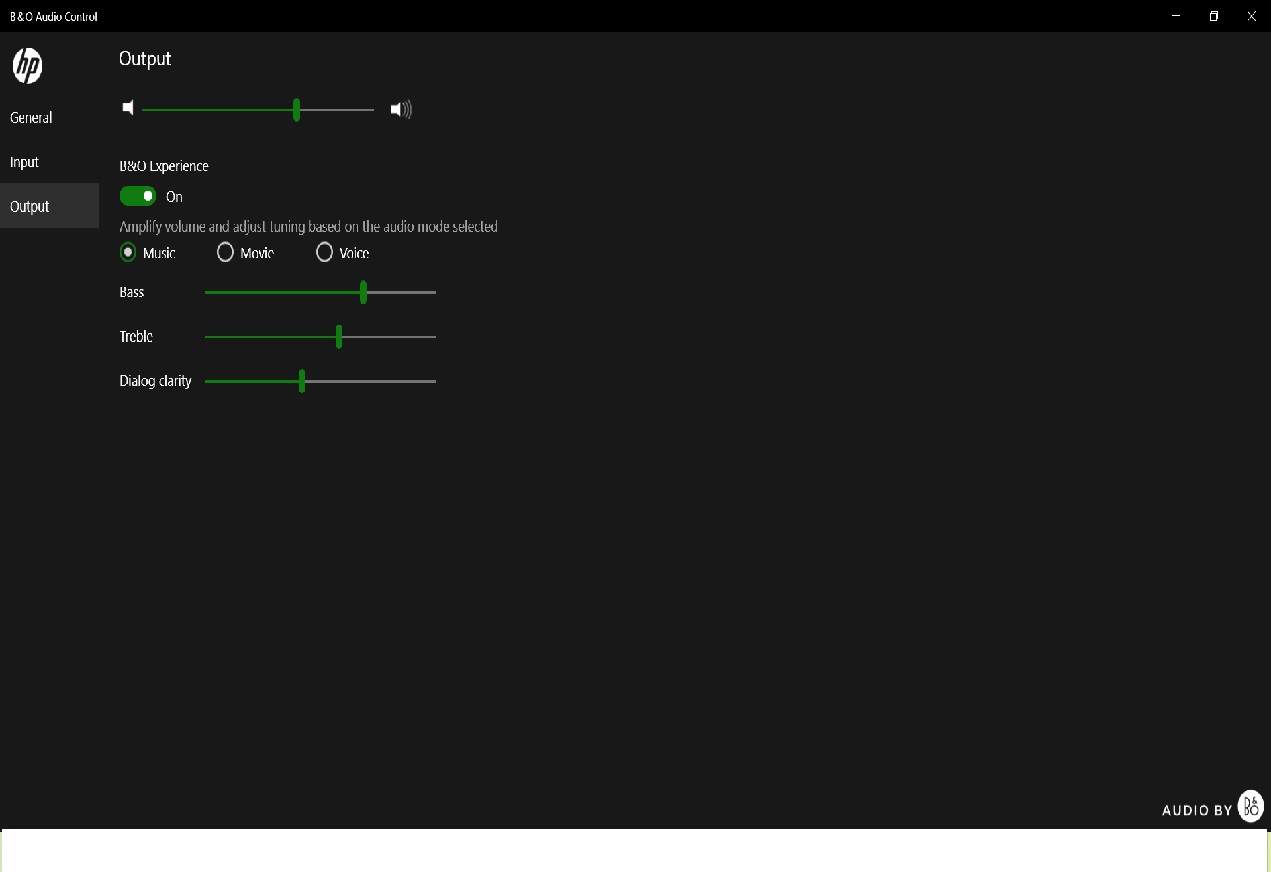This screenshot has height=872, width=1271.
Task: Click the Output page heading
Action: click(x=144, y=58)
